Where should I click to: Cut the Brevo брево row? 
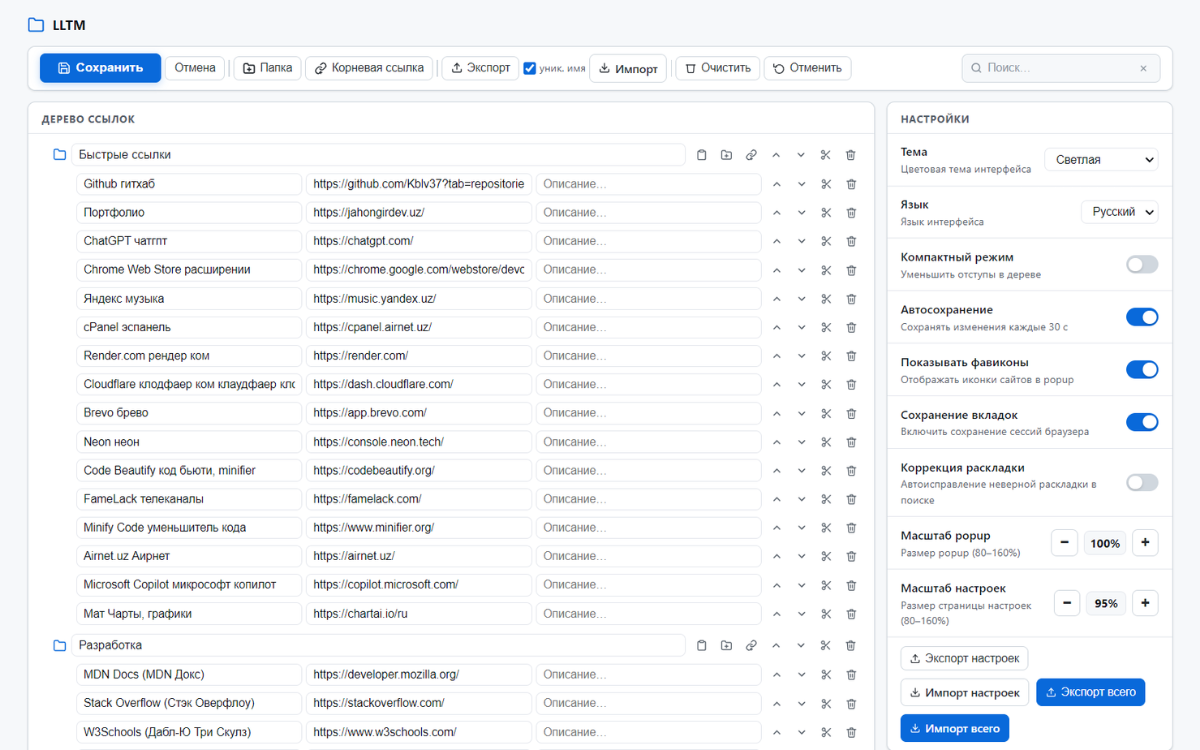(x=826, y=413)
